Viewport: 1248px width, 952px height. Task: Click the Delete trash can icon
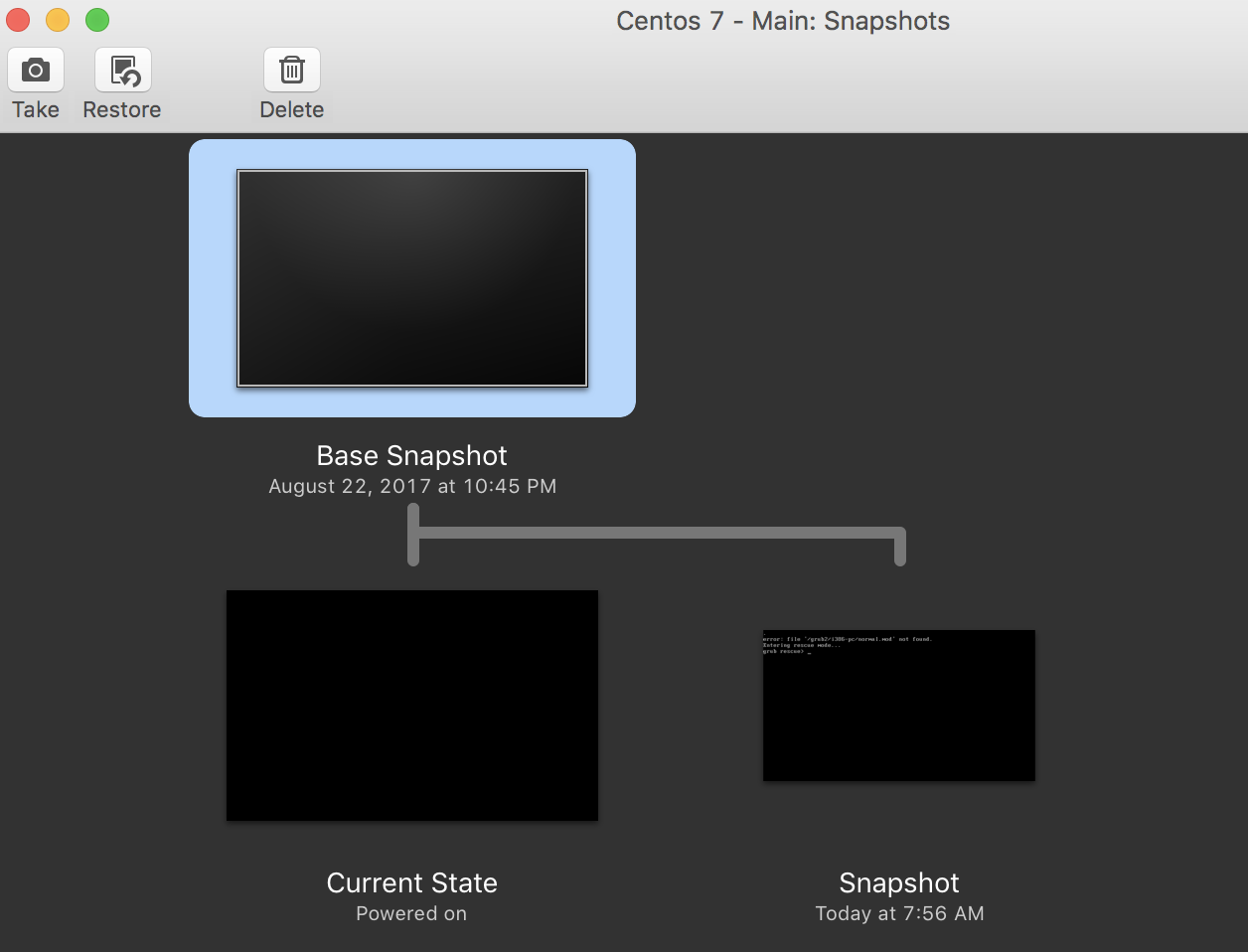(292, 71)
